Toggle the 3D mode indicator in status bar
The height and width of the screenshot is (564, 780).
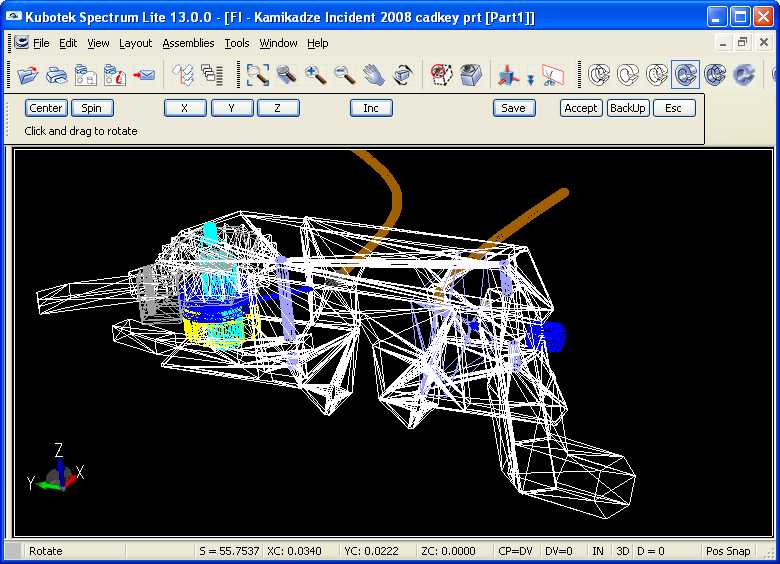622,551
